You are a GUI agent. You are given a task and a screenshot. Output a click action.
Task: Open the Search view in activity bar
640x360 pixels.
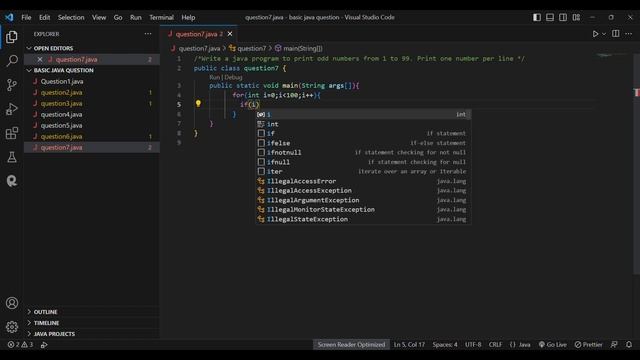pyautogui.click(x=12, y=61)
